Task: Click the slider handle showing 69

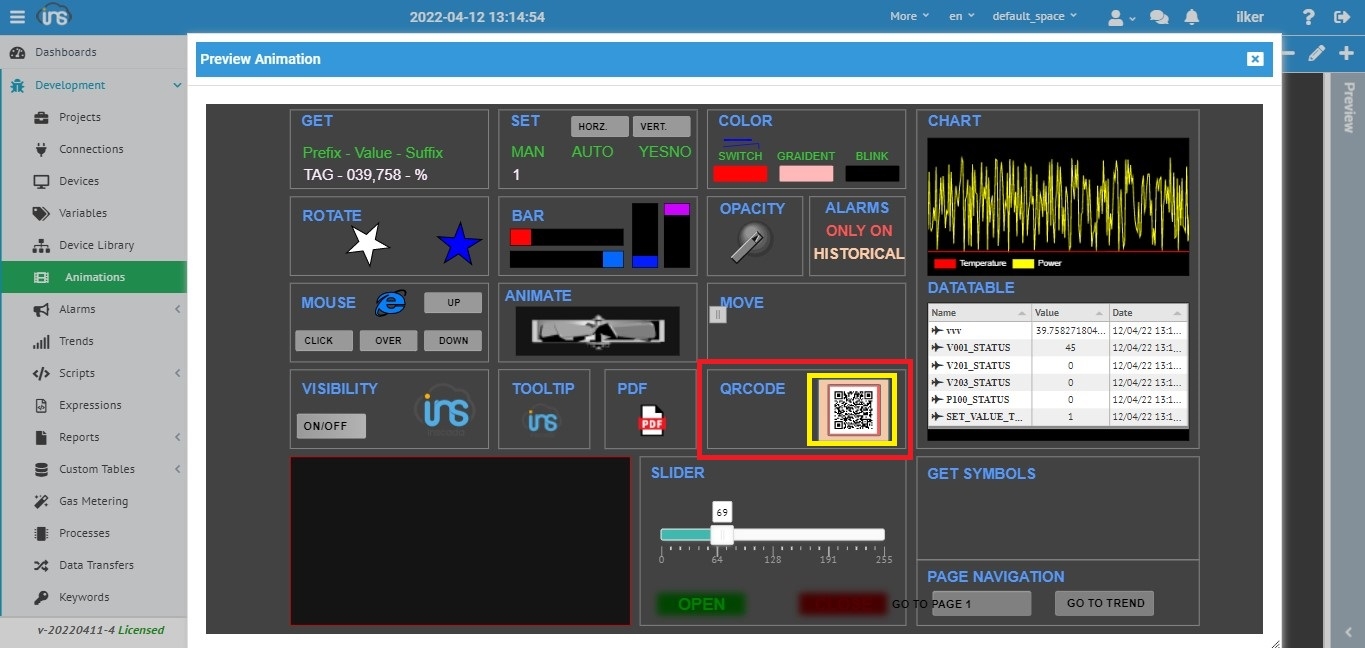Action: pos(722,534)
